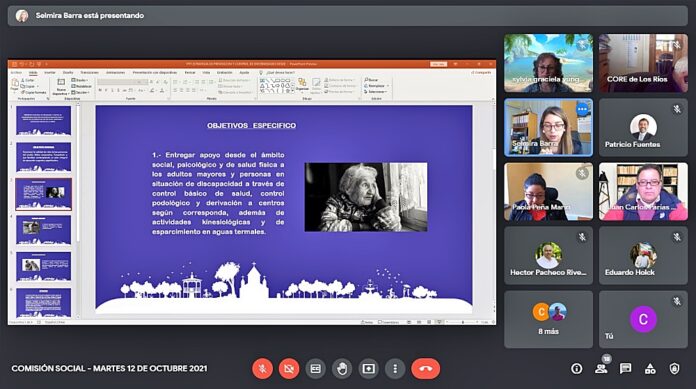Toggle the camera off button

point(289,369)
